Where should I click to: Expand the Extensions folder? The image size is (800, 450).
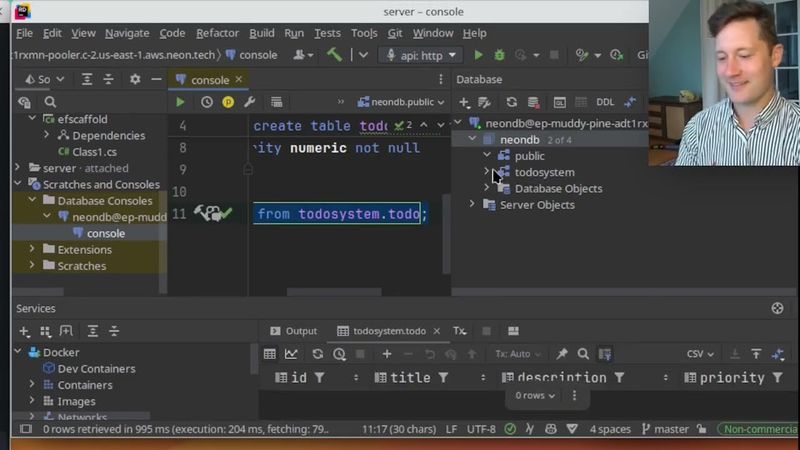pyautogui.click(x=32, y=249)
